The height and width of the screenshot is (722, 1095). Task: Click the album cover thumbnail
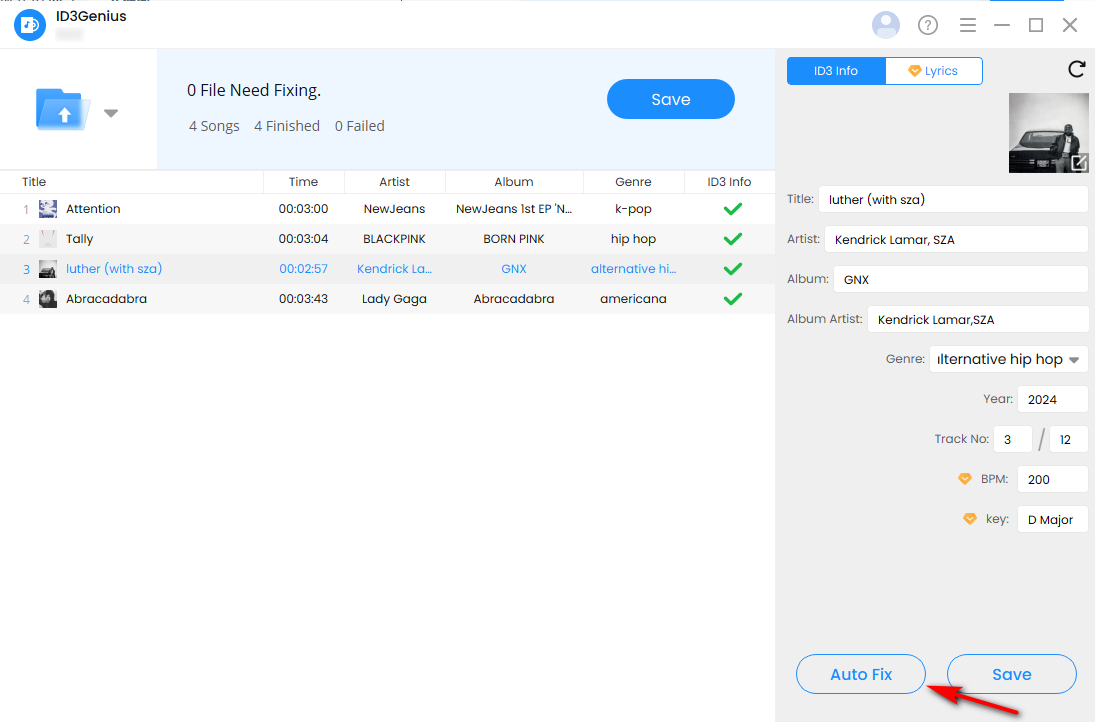point(1048,133)
